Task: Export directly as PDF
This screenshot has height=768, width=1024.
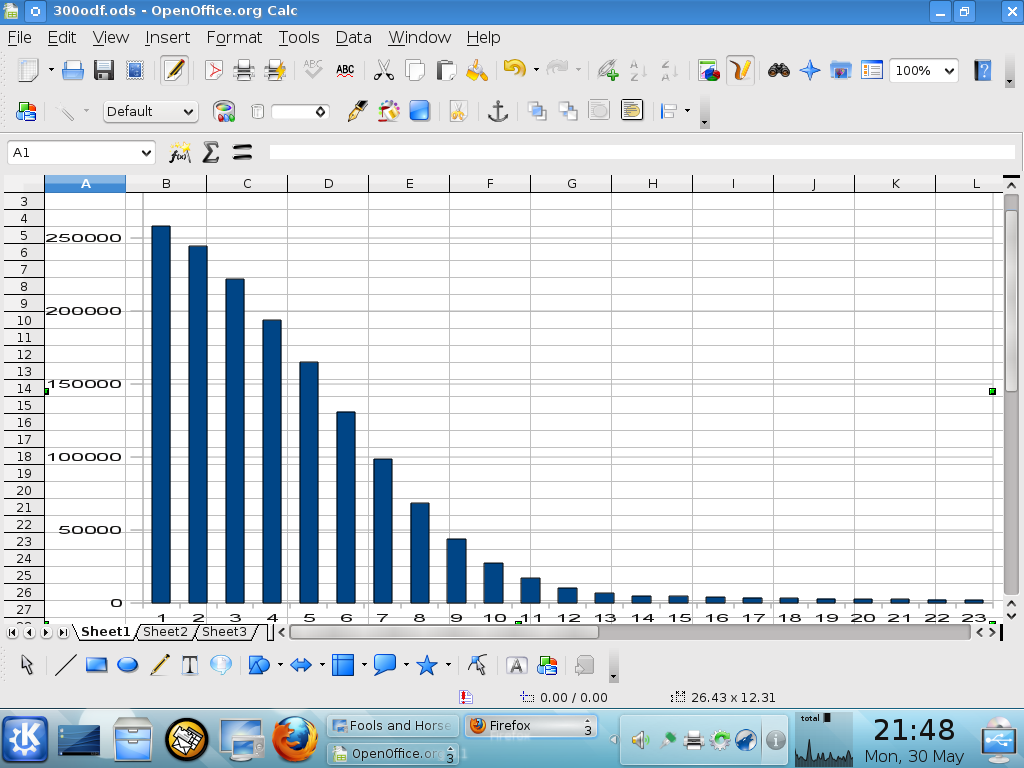Action: [x=214, y=70]
